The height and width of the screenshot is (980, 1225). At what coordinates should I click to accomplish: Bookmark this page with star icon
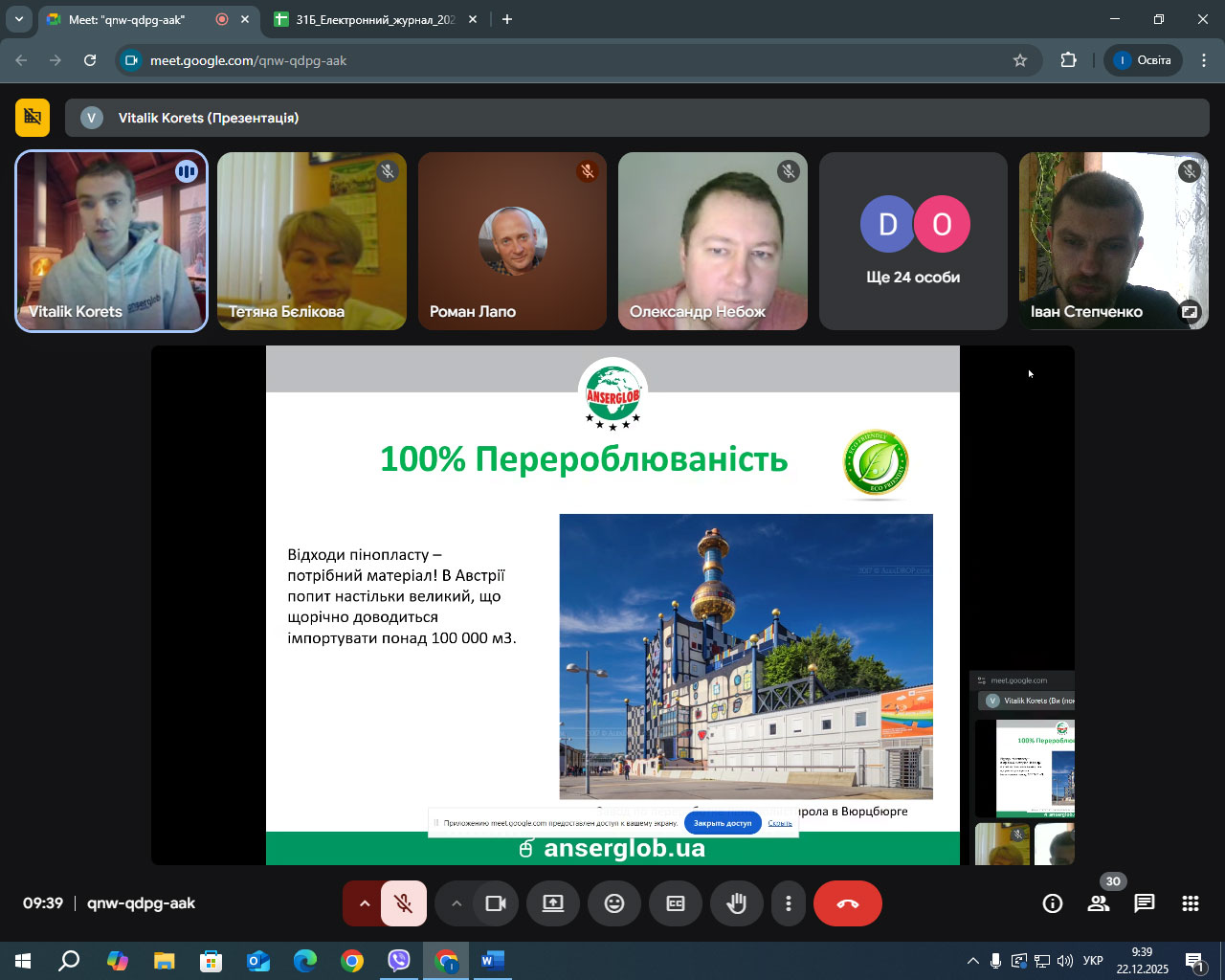(x=1020, y=60)
